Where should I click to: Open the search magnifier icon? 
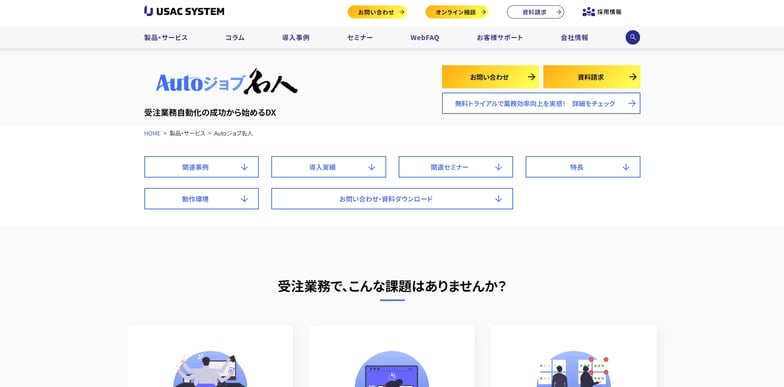click(x=632, y=38)
